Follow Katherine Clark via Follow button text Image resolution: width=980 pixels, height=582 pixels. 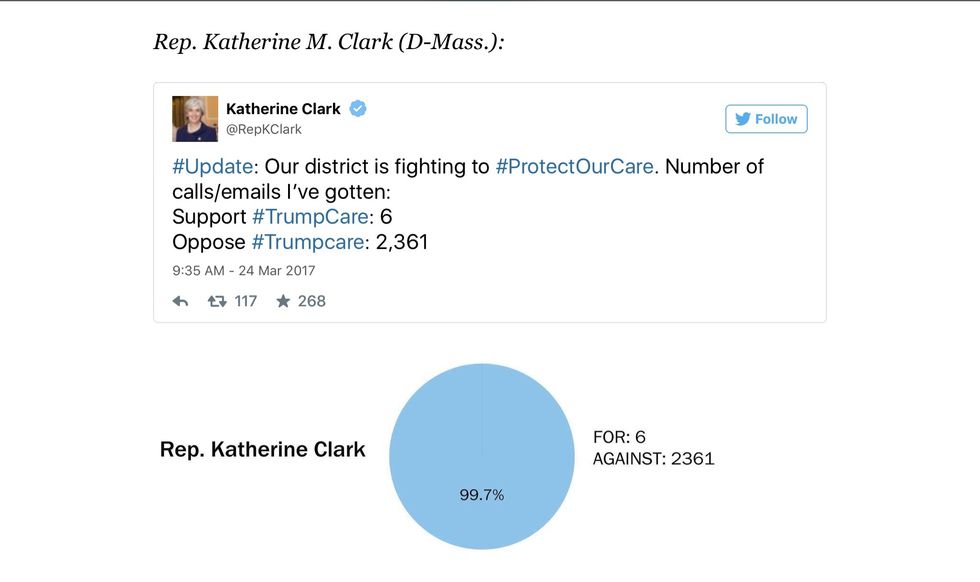[776, 119]
